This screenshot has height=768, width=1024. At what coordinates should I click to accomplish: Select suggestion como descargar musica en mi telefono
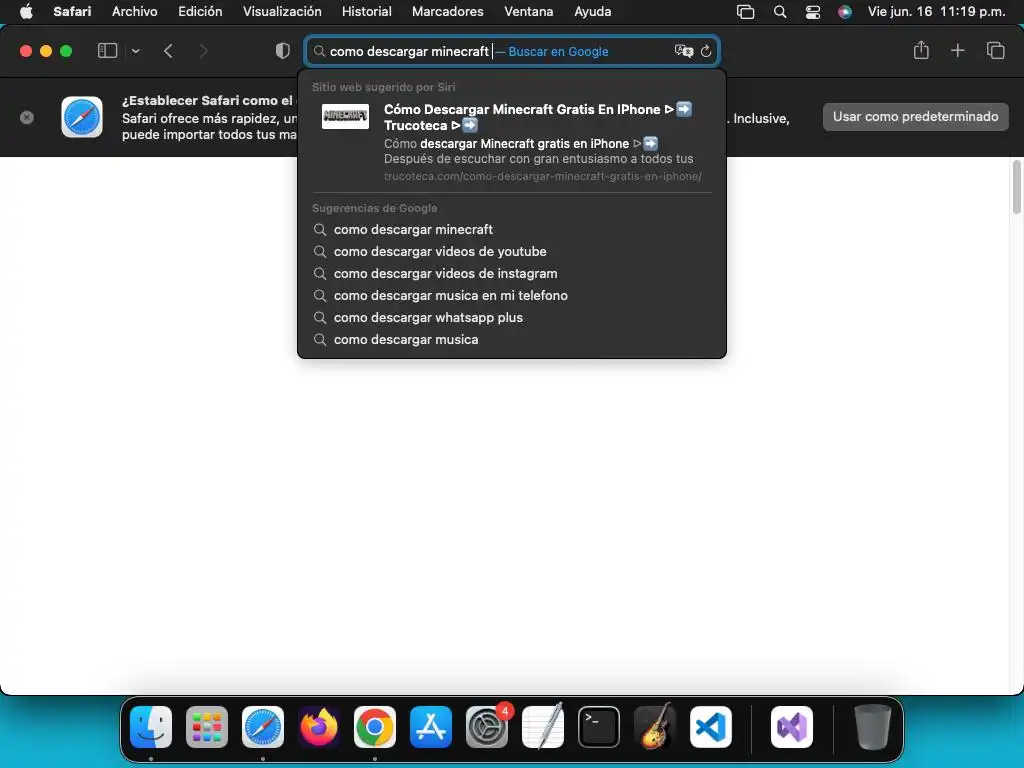tap(512, 295)
